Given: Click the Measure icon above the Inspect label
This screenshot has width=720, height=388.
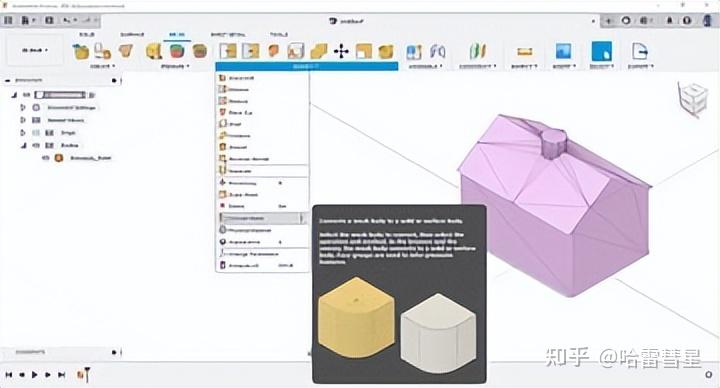Looking at the screenshot, I should pyautogui.click(x=525, y=51).
